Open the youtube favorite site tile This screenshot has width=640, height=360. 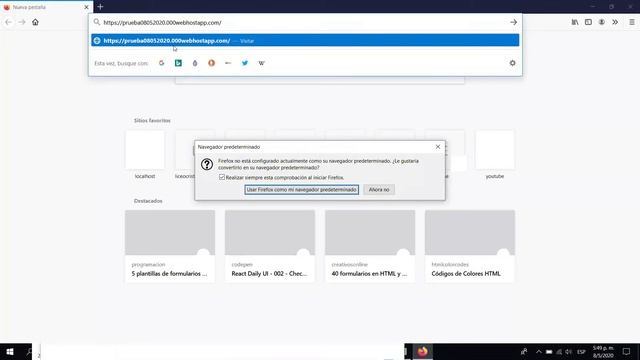pos(495,150)
